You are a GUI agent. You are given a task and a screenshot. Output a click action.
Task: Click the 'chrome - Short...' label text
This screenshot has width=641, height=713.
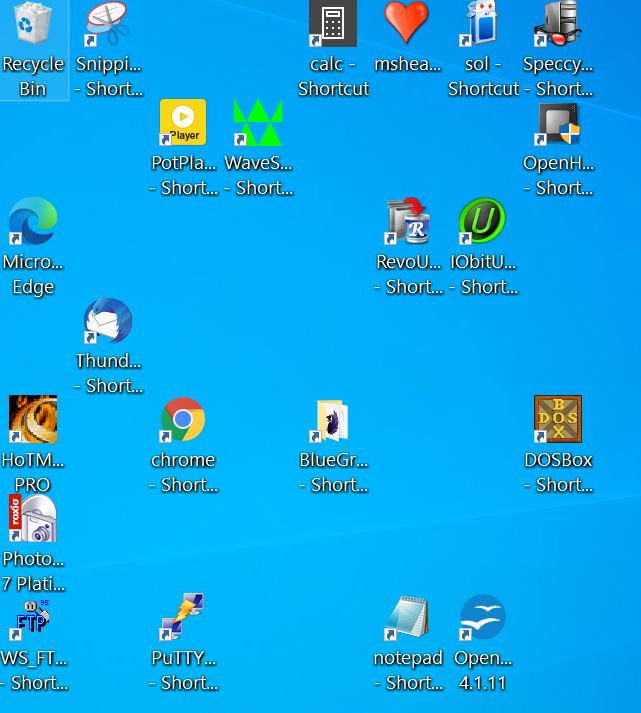183,472
